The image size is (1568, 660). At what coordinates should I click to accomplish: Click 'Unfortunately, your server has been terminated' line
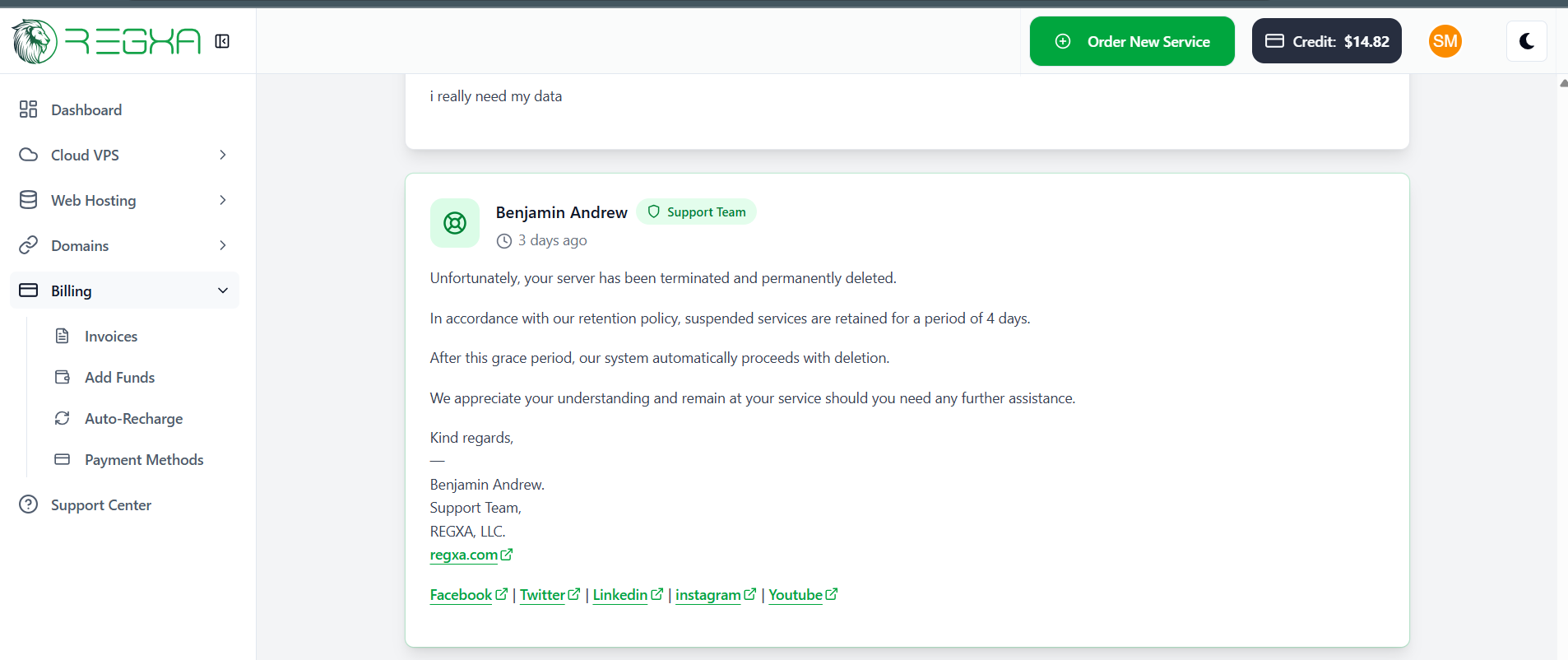coord(663,278)
